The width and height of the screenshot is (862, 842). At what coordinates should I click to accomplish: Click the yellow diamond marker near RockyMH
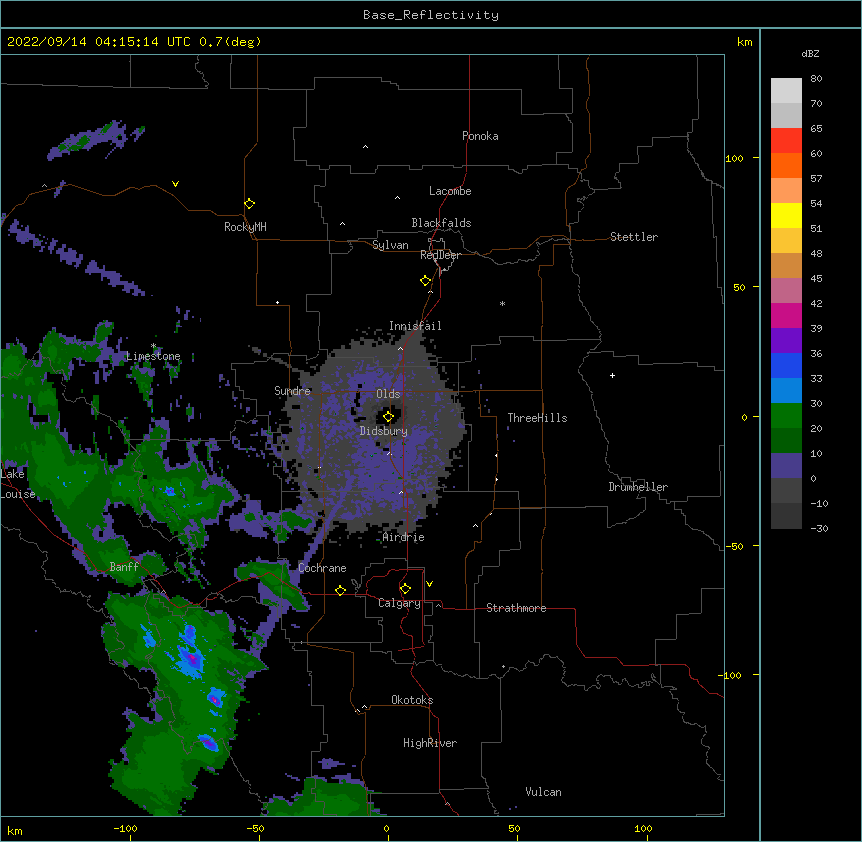click(250, 204)
